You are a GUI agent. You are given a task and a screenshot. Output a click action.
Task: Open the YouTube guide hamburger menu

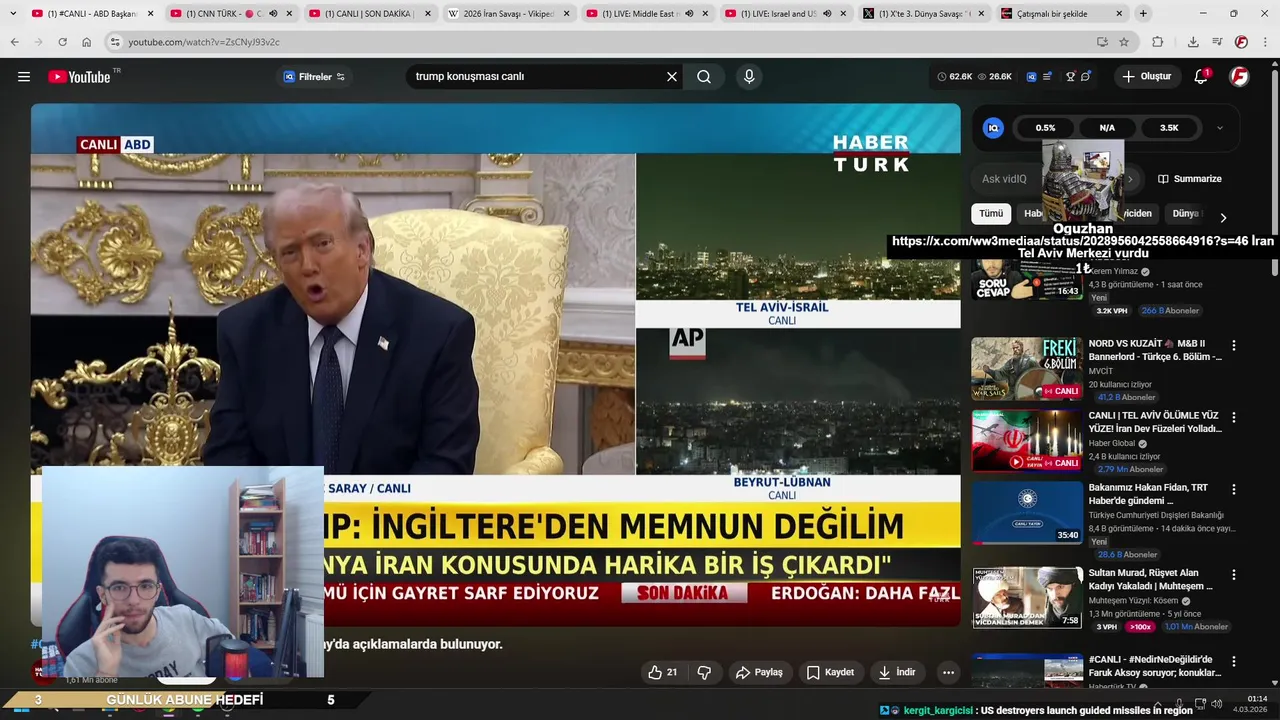point(24,77)
